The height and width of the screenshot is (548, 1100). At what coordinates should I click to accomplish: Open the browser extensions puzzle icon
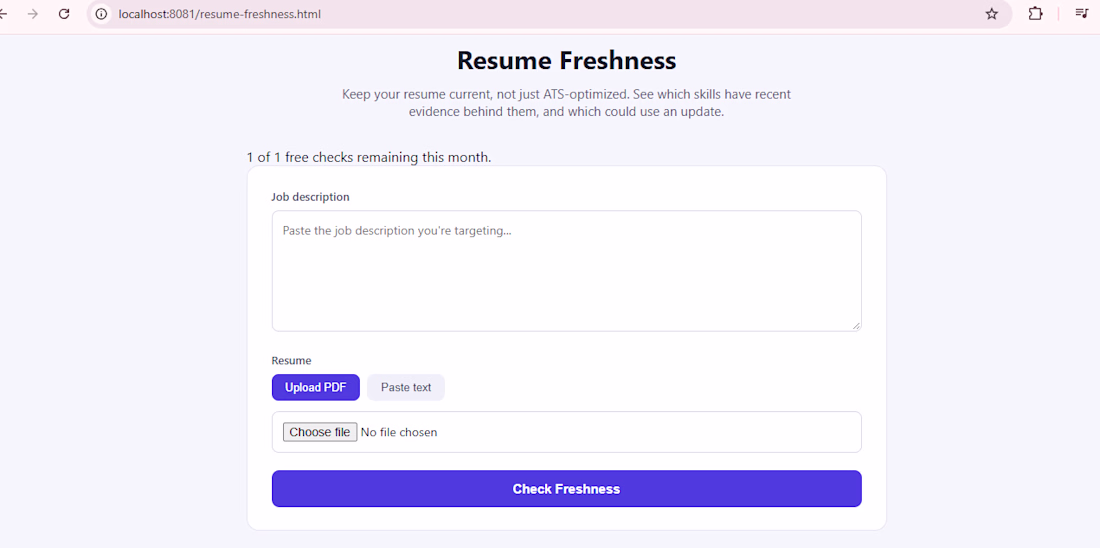click(x=1035, y=13)
